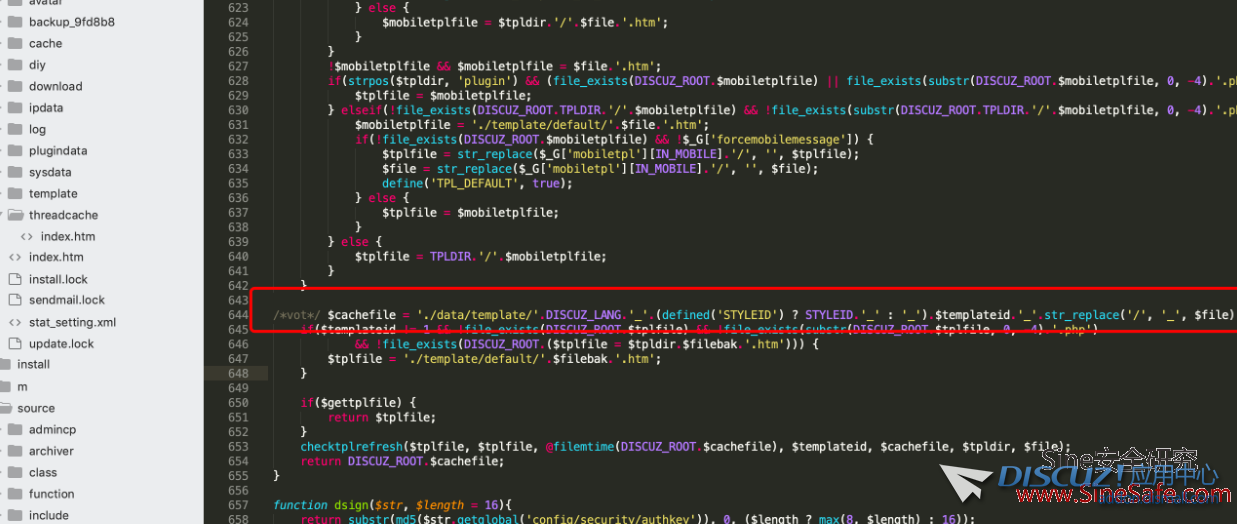Click the function folder icon
Viewport: 1237px width, 524px height.
(x=14, y=494)
